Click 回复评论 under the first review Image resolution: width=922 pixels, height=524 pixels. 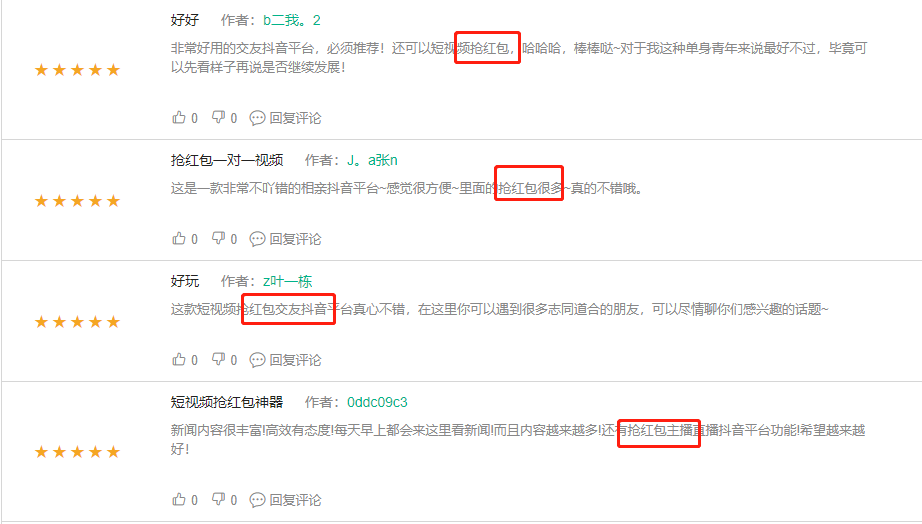point(295,118)
